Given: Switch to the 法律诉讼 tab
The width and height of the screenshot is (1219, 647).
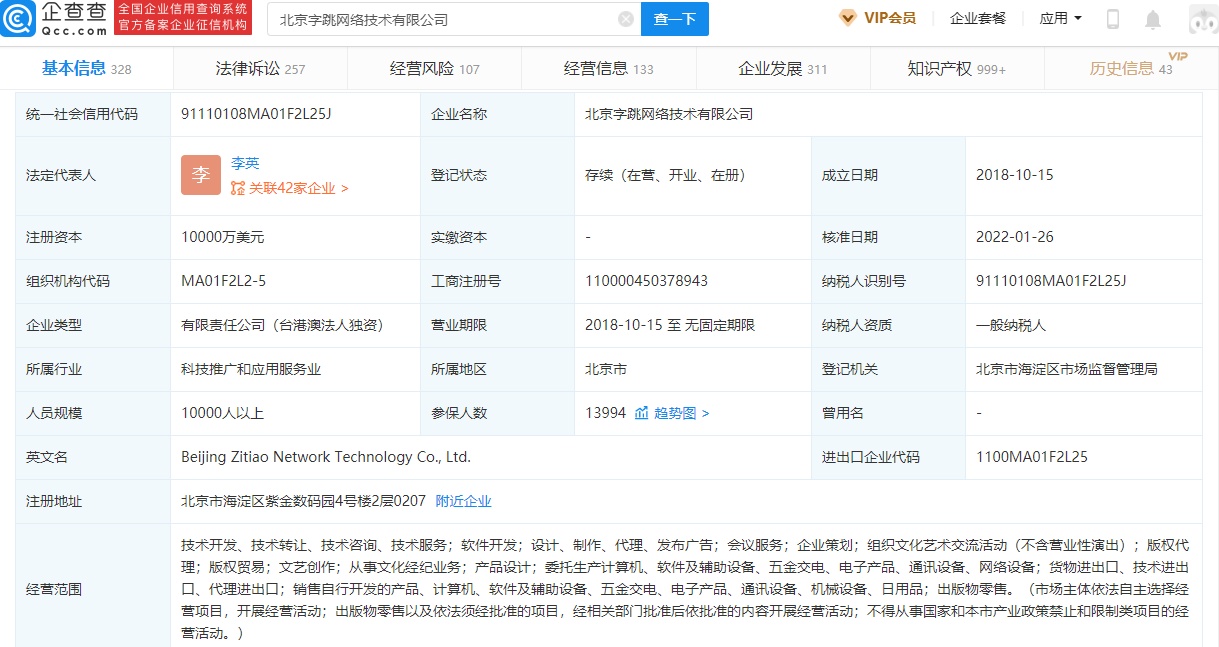Looking at the screenshot, I should [260, 68].
